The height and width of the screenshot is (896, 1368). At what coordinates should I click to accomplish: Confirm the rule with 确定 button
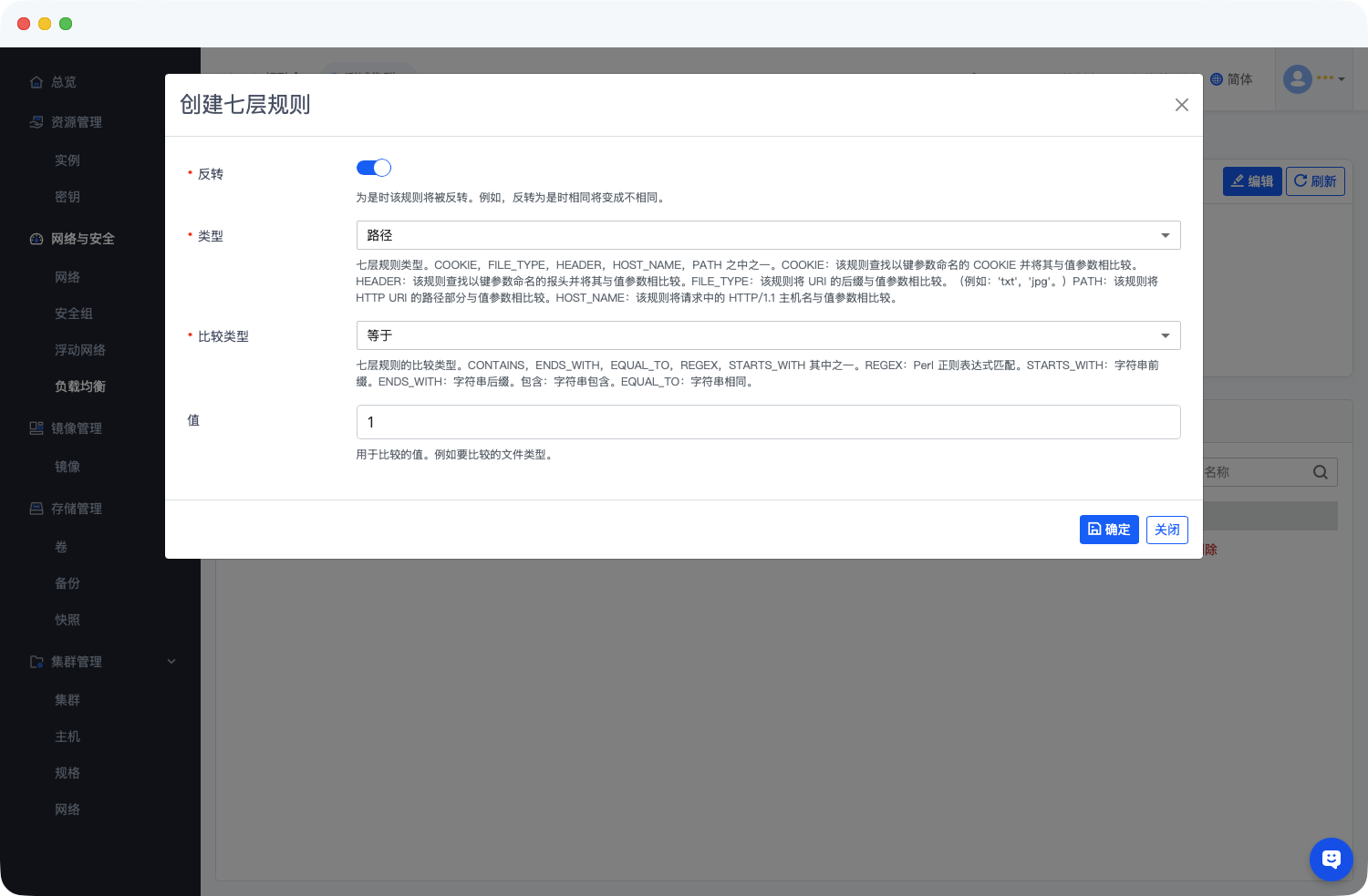coord(1108,530)
